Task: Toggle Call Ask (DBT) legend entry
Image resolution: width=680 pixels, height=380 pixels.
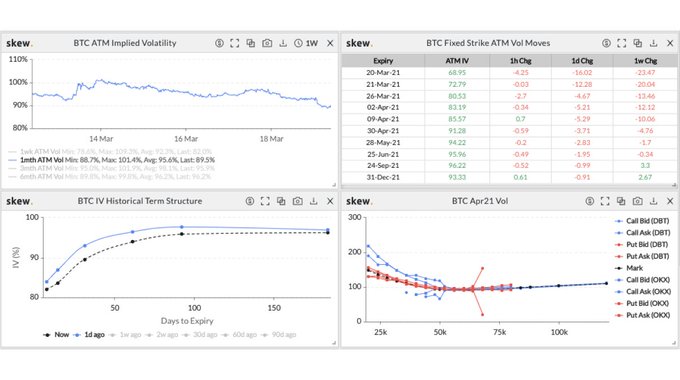Action: pos(642,233)
